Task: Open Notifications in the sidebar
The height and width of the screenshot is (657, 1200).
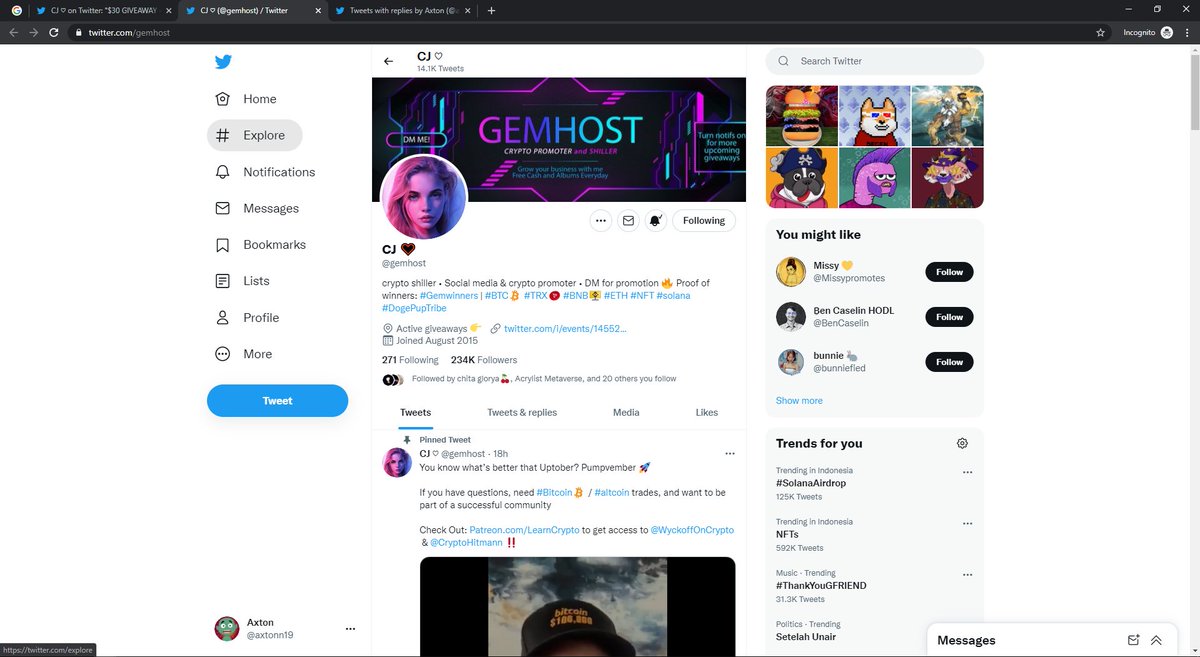Action: point(266,172)
